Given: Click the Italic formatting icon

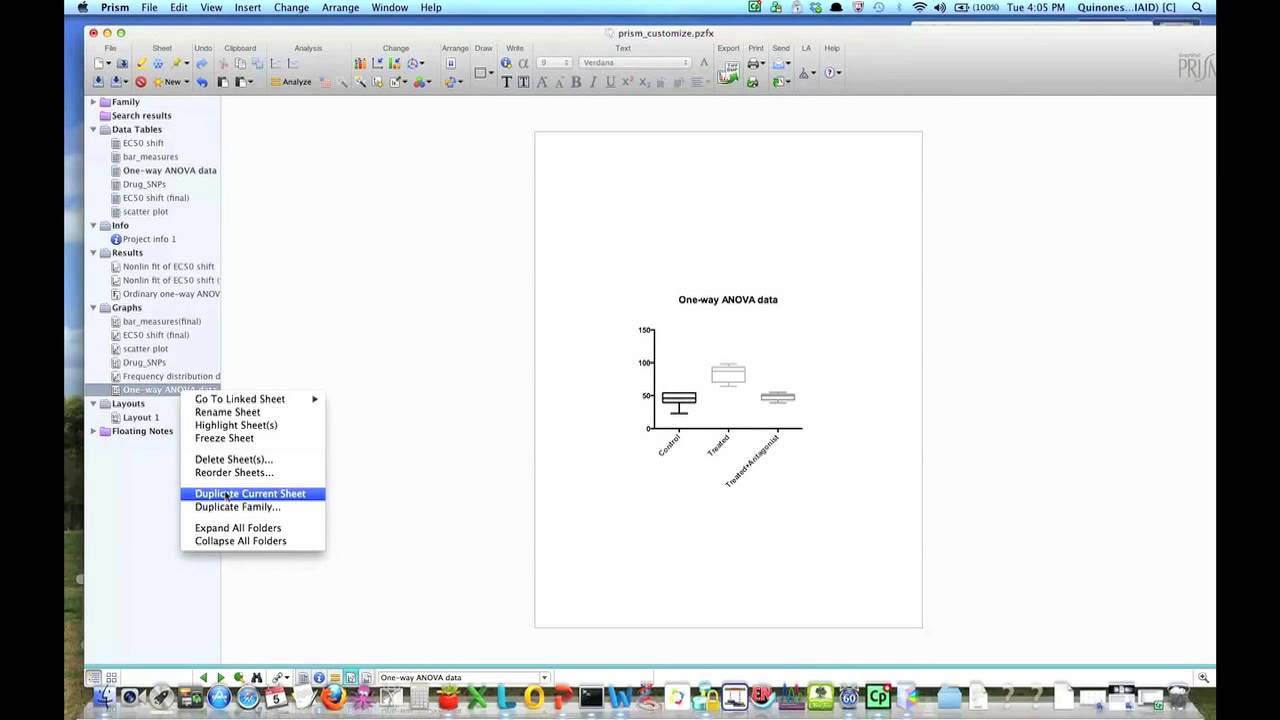Looking at the screenshot, I should coord(593,81).
